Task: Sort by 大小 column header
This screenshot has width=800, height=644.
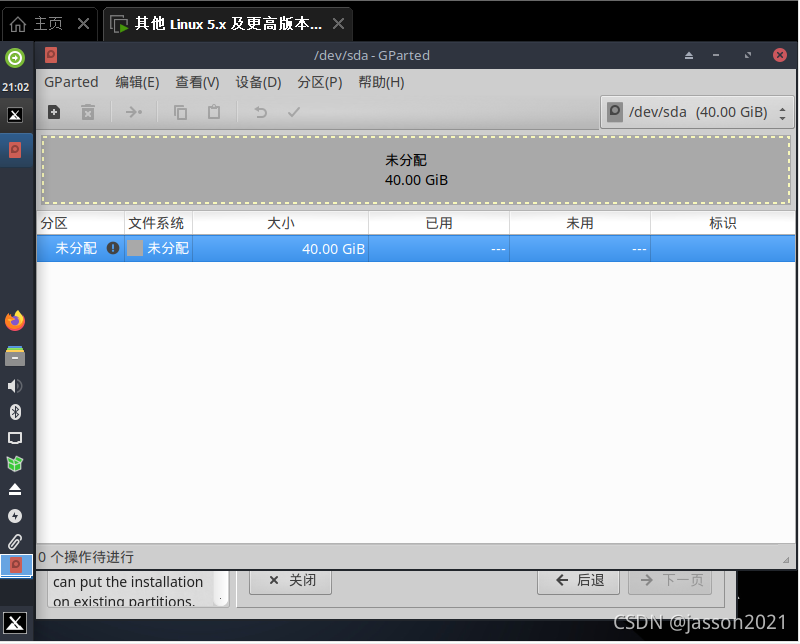Action: coord(281,223)
